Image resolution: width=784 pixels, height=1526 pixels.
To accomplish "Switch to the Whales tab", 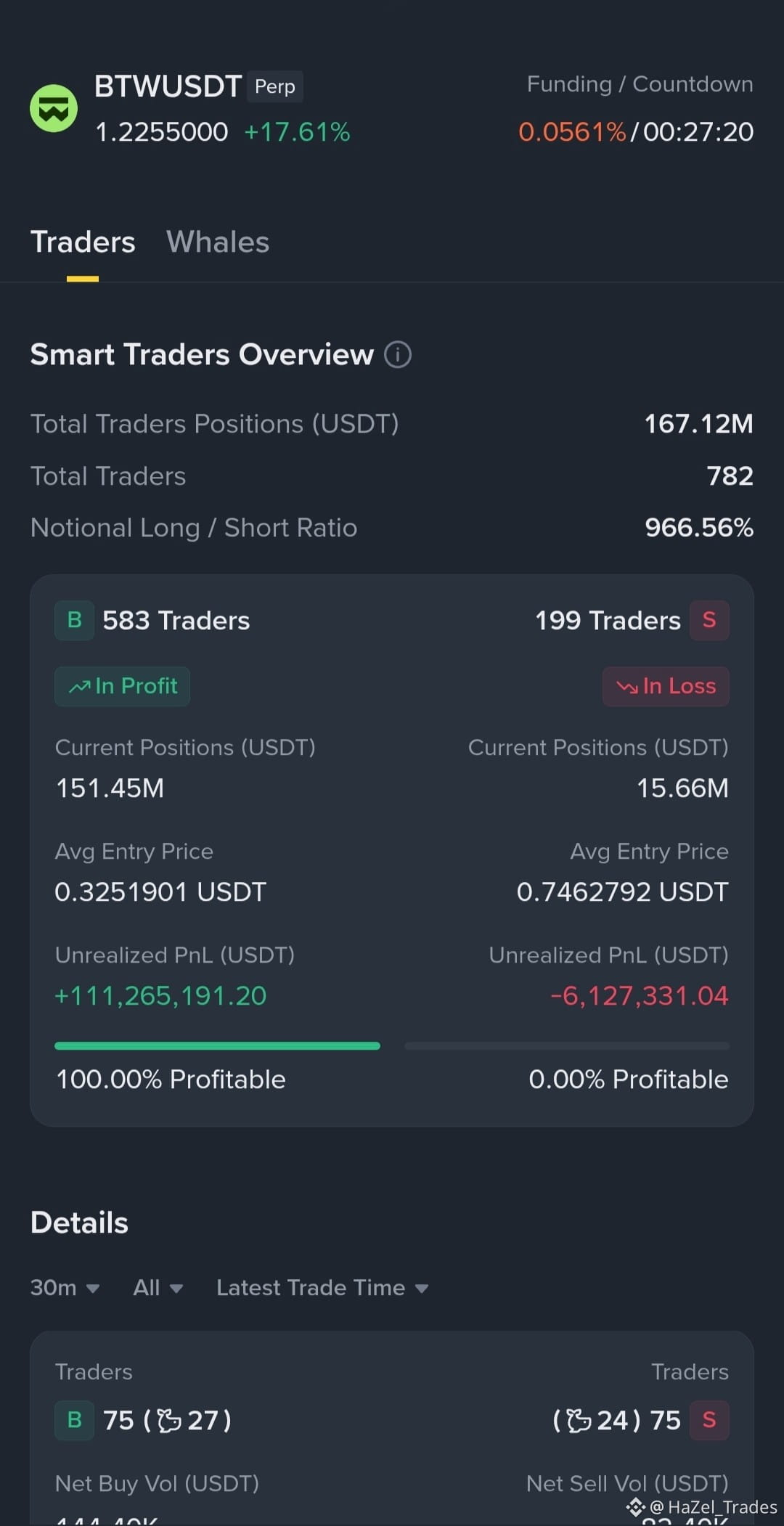I will (218, 242).
